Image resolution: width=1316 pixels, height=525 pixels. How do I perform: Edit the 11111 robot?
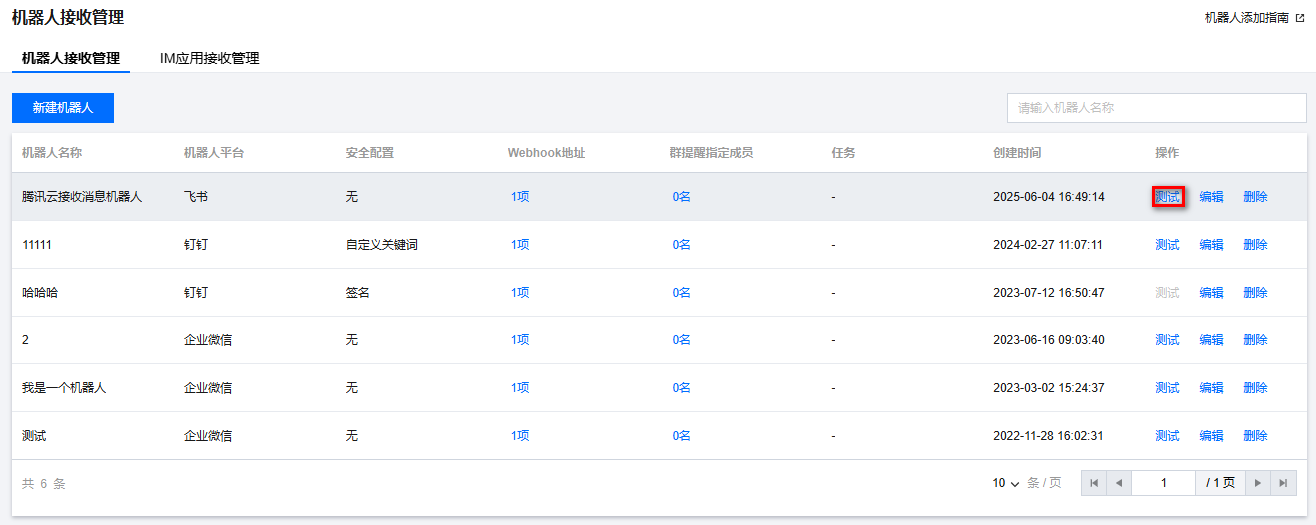point(1211,245)
